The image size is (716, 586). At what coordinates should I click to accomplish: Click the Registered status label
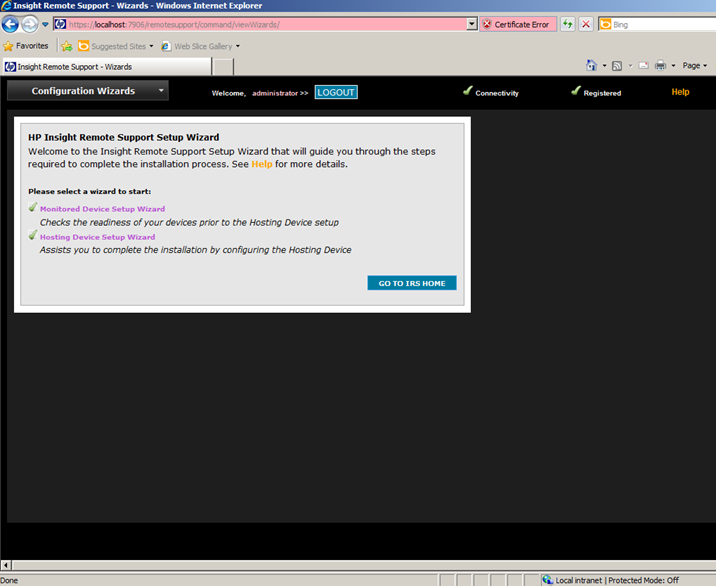coord(602,93)
